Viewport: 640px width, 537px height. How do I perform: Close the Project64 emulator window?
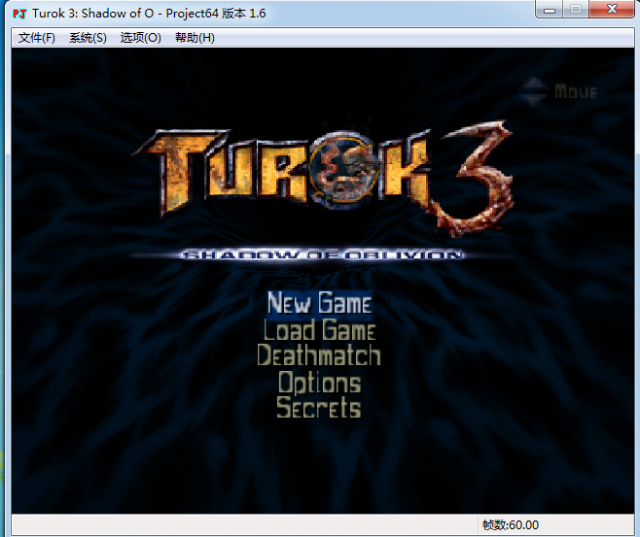pos(613,9)
